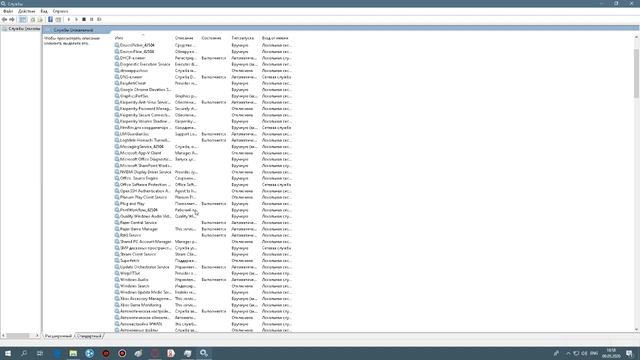This screenshot has width=640, height=360.
Task: Select the Razer Central Service row
Action: click(203, 223)
